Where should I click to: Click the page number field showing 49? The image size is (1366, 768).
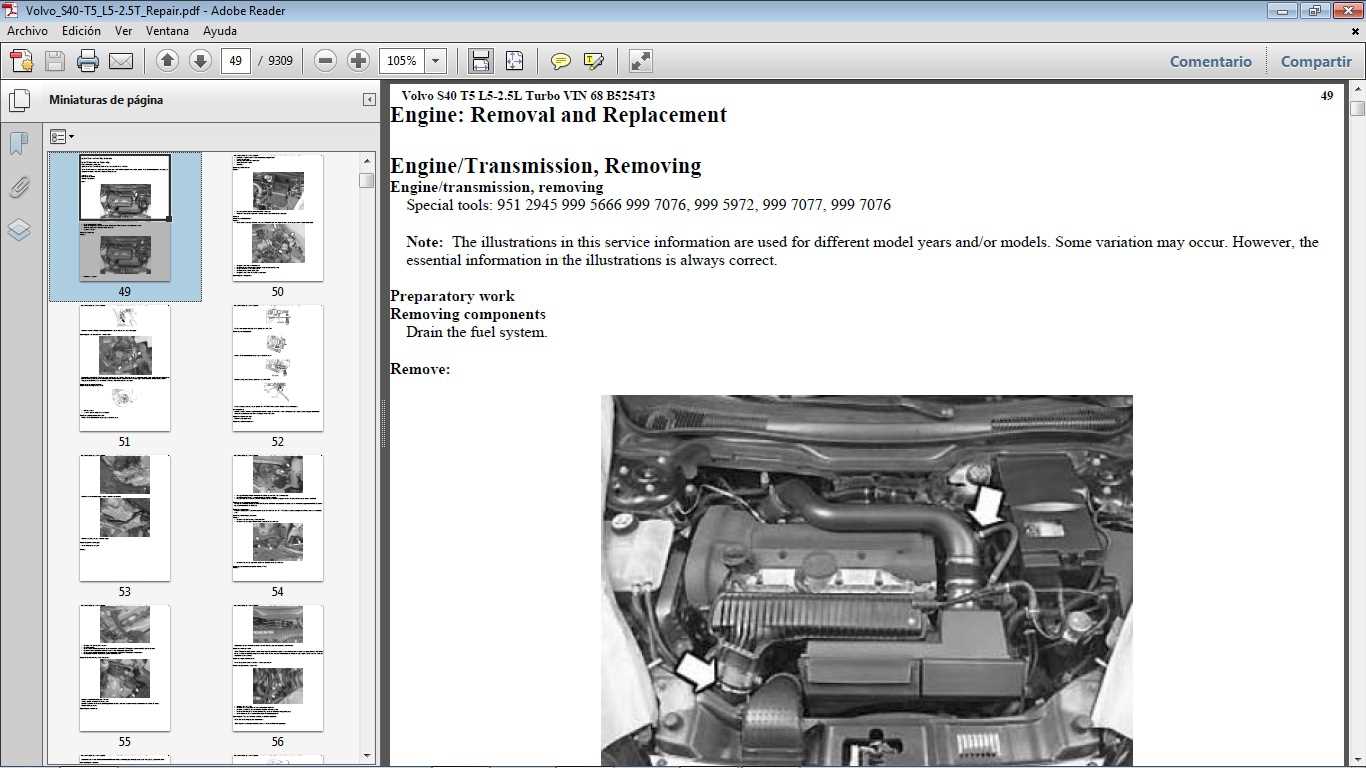[x=235, y=61]
